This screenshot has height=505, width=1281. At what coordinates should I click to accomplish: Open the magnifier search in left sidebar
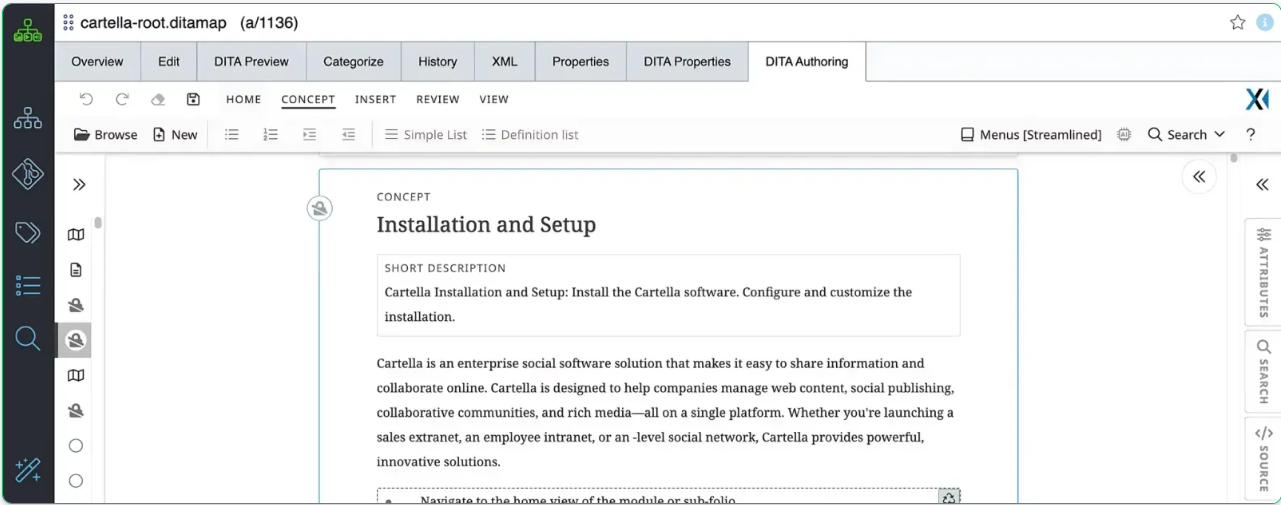click(x=28, y=339)
